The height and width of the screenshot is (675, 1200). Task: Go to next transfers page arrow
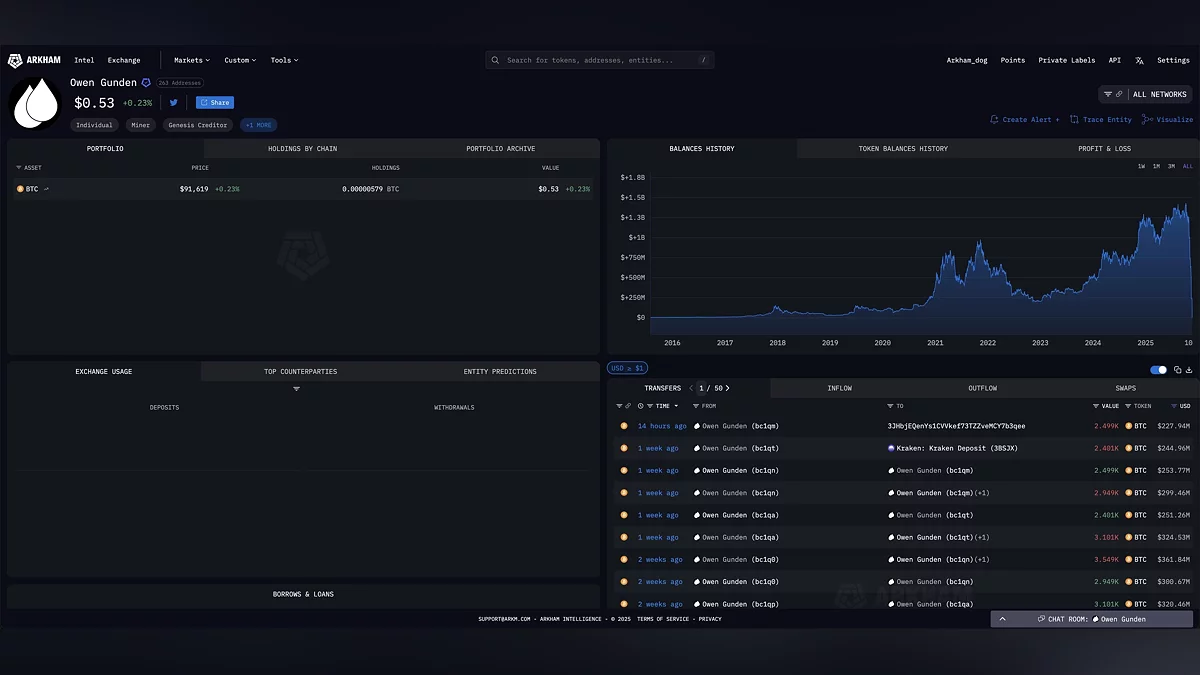coord(728,388)
